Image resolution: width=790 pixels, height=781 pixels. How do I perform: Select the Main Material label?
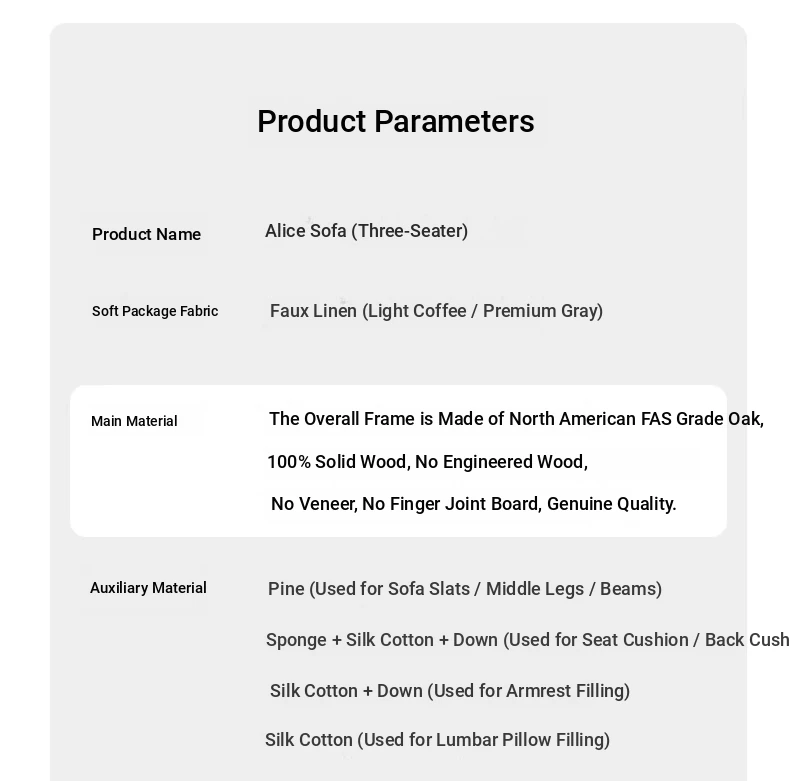134,421
